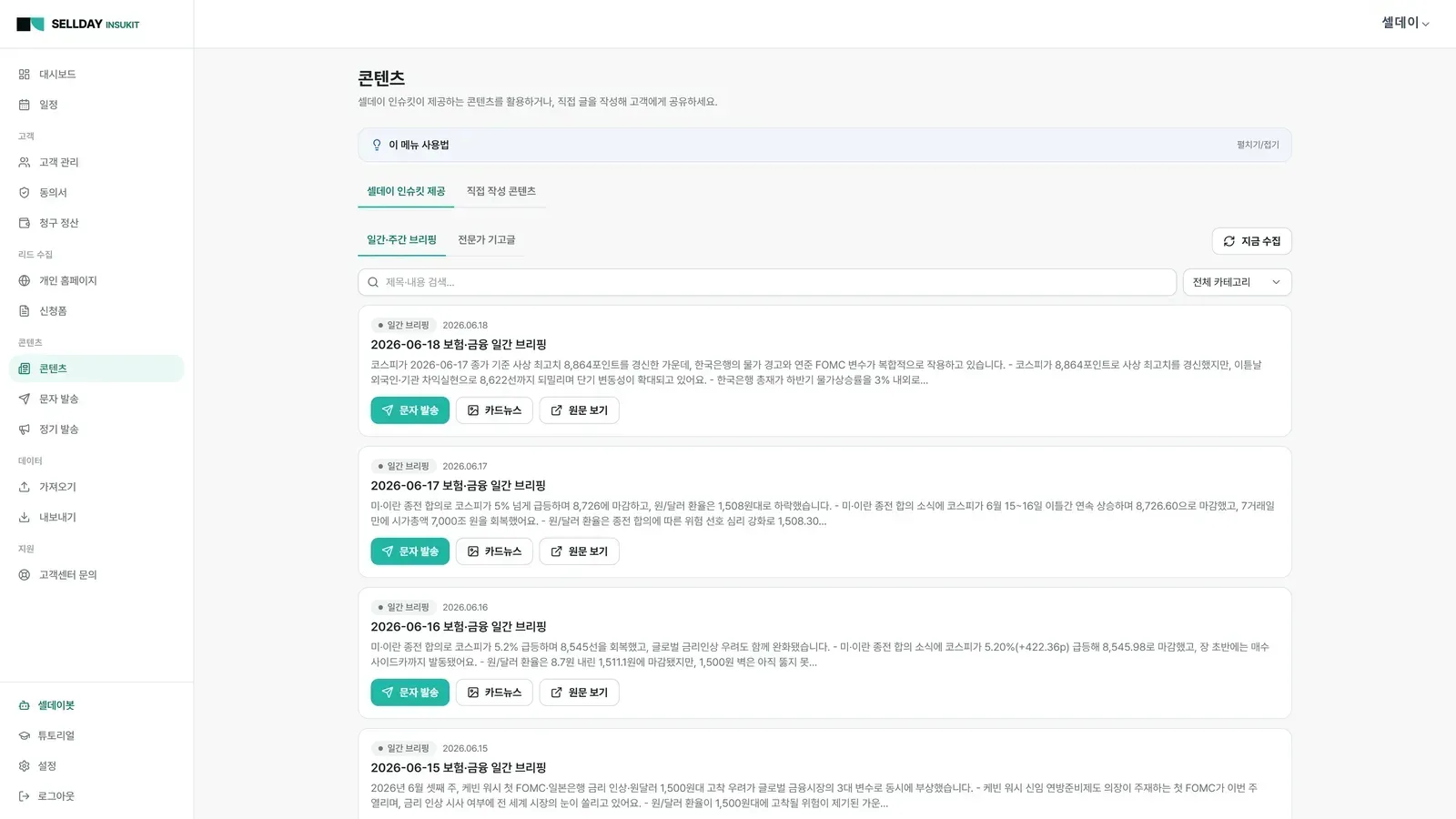Click the 내보내기 download icon
The height and width of the screenshot is (819, 1456).
pos(25,517)
